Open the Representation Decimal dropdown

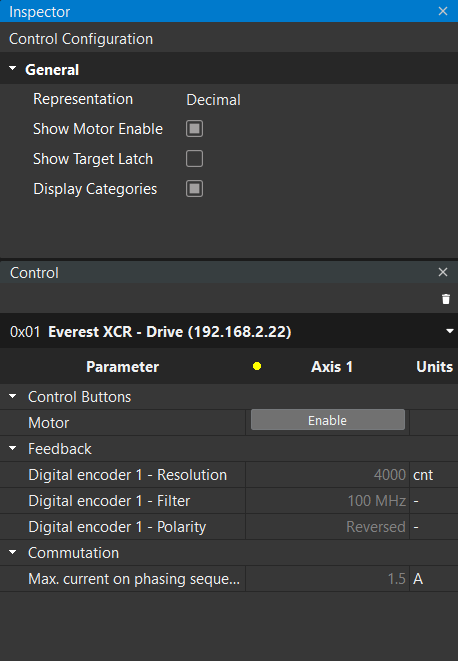click(x=213, y=100)
